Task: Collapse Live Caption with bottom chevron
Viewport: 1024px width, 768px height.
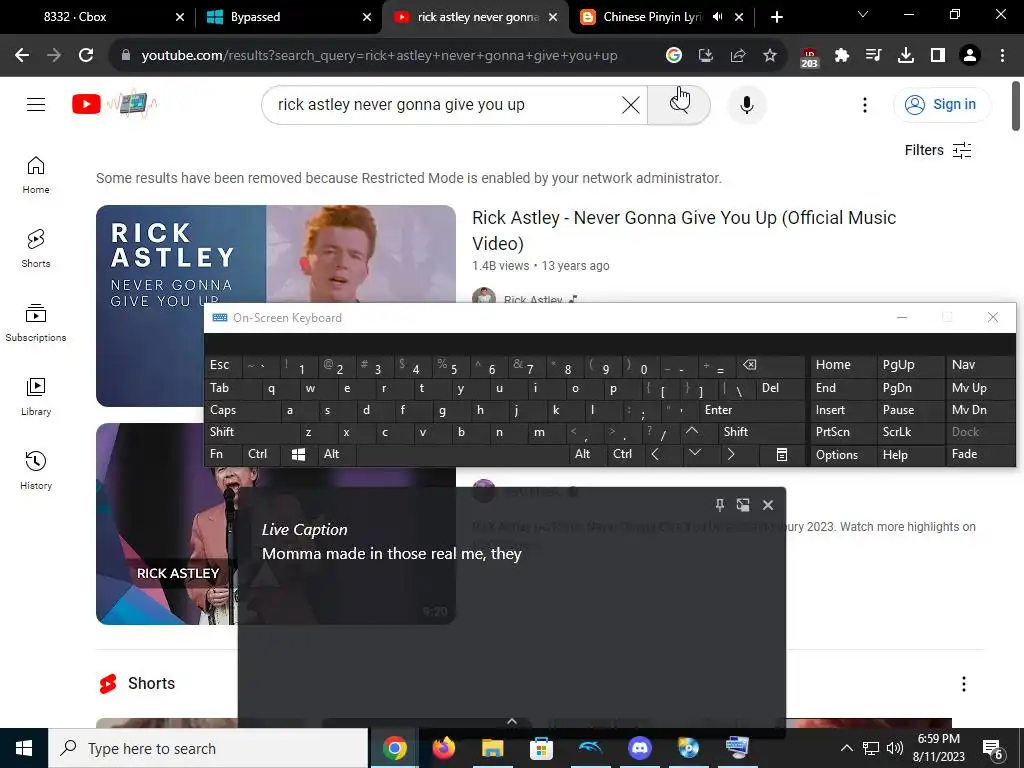Action: [x=512, y=721]
